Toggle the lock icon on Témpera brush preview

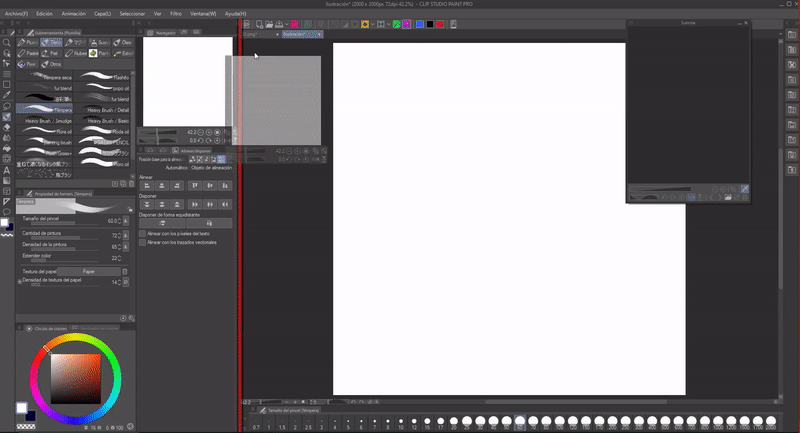pos(130,209)
